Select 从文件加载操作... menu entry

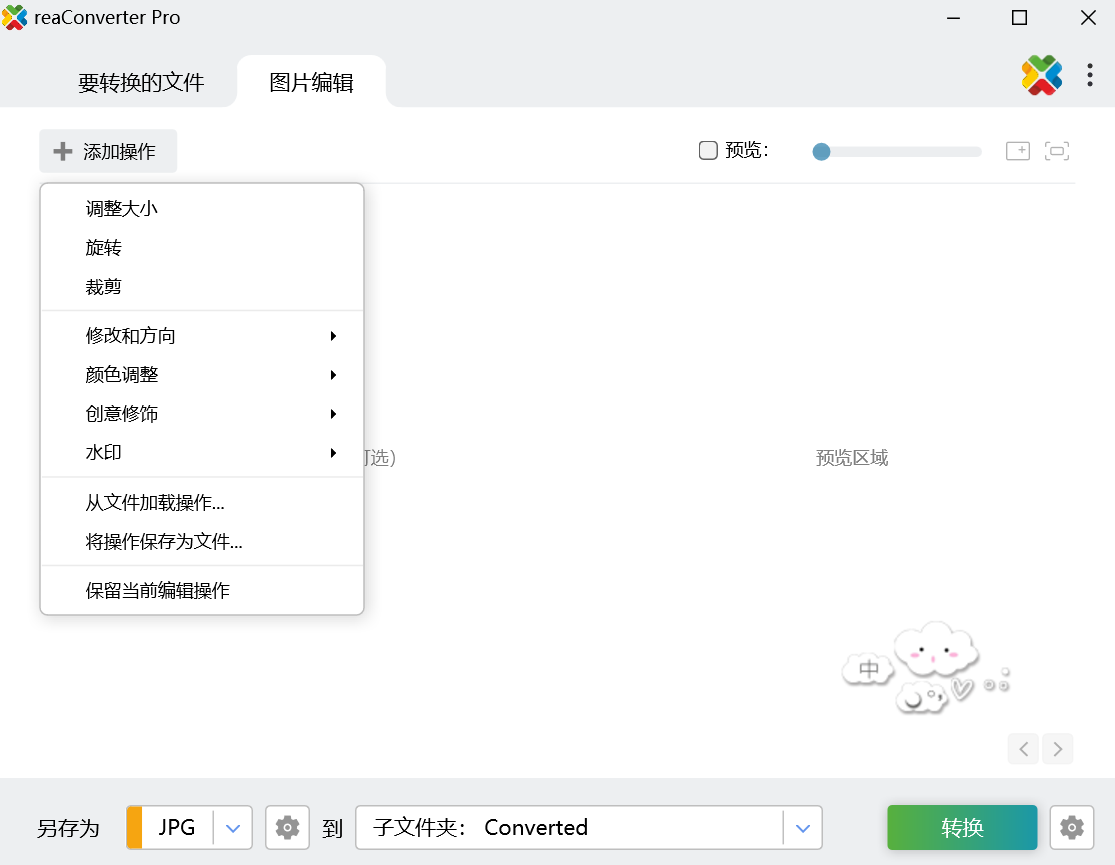155,503
